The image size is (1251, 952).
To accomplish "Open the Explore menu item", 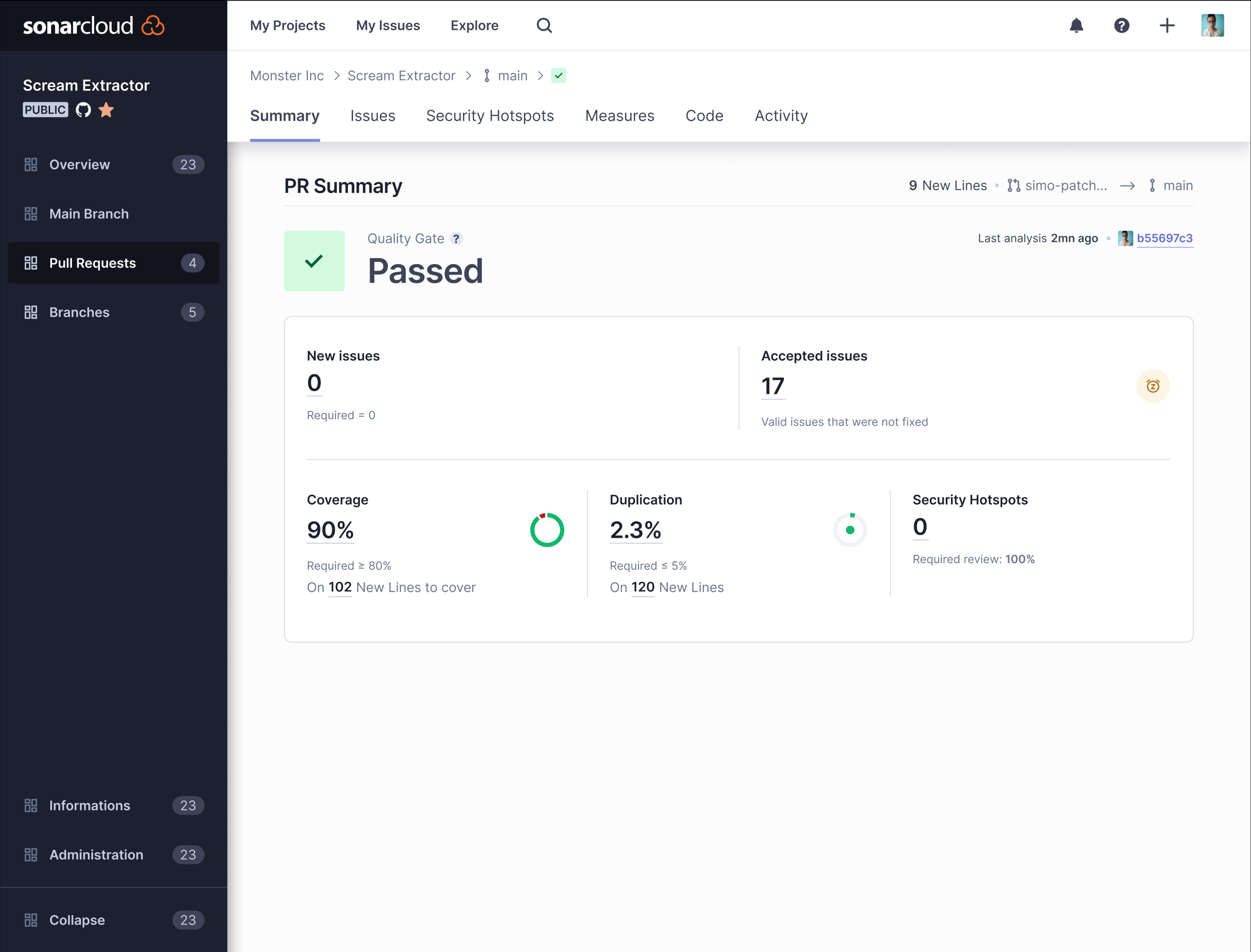I will [x=474, y=26].
